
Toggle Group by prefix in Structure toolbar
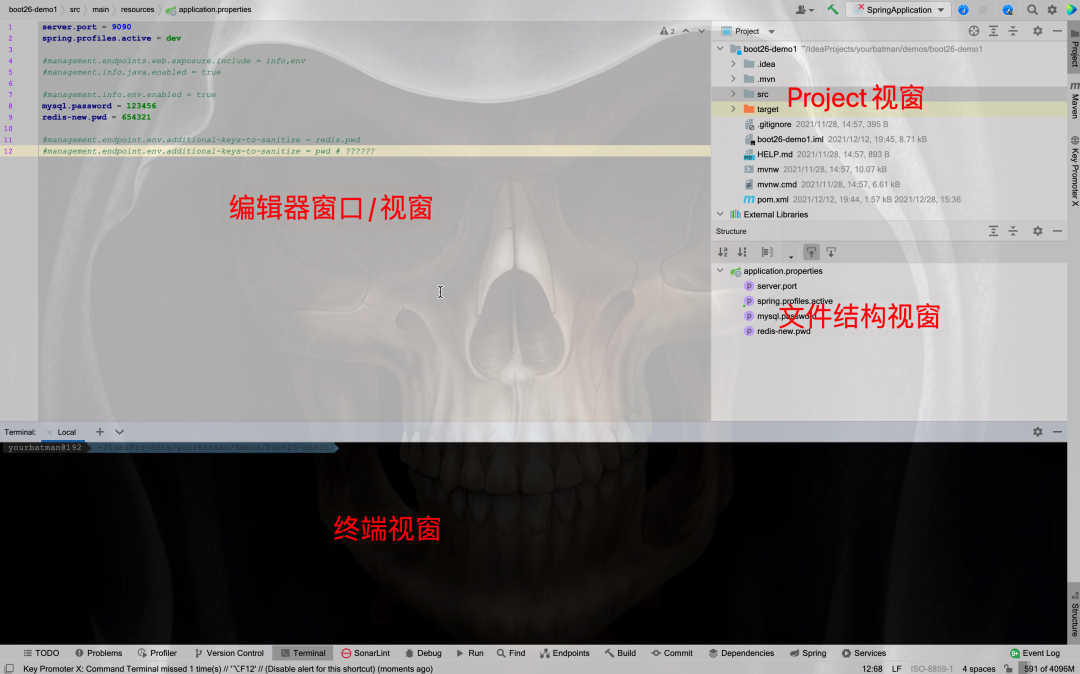(x=767, y=253)
